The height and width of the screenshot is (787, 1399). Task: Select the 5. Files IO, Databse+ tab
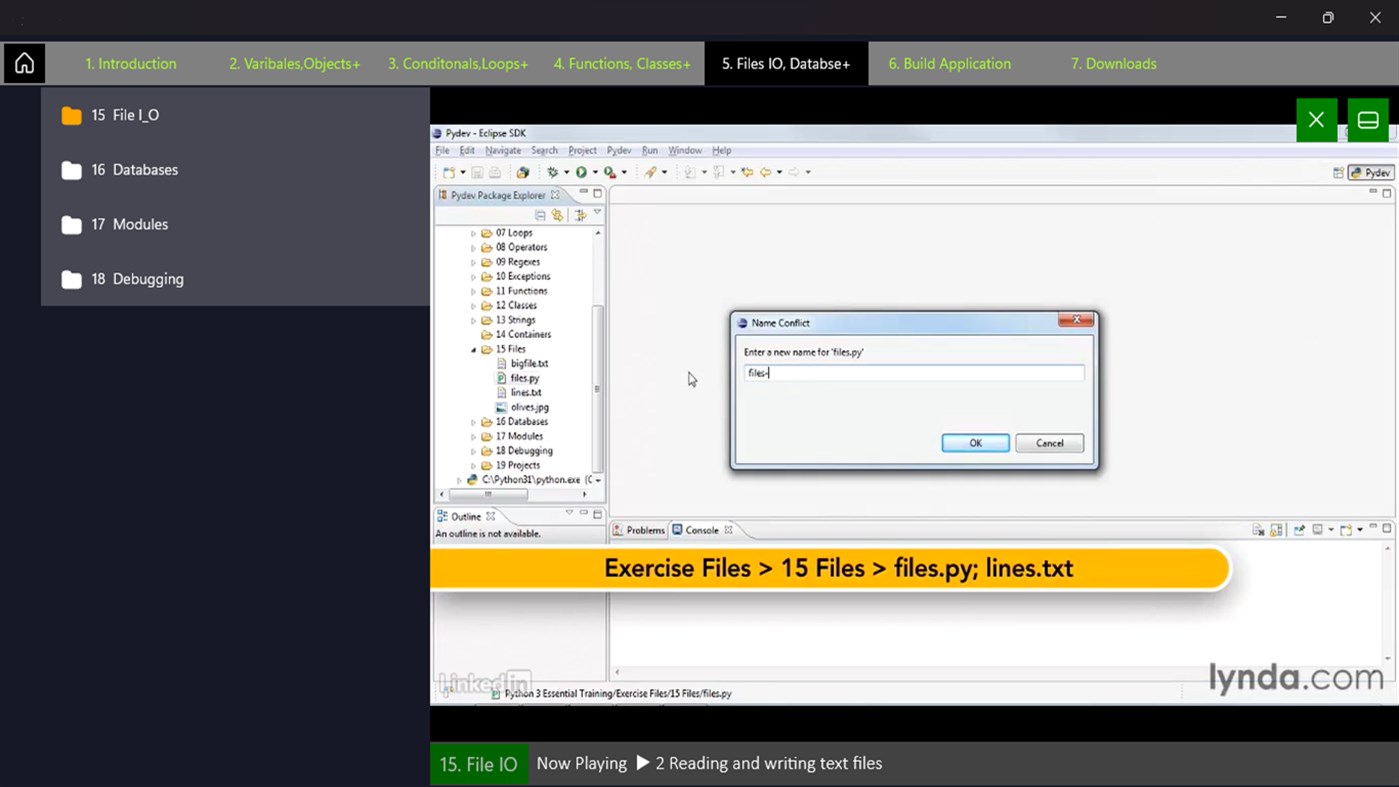(x=786, y=63)
